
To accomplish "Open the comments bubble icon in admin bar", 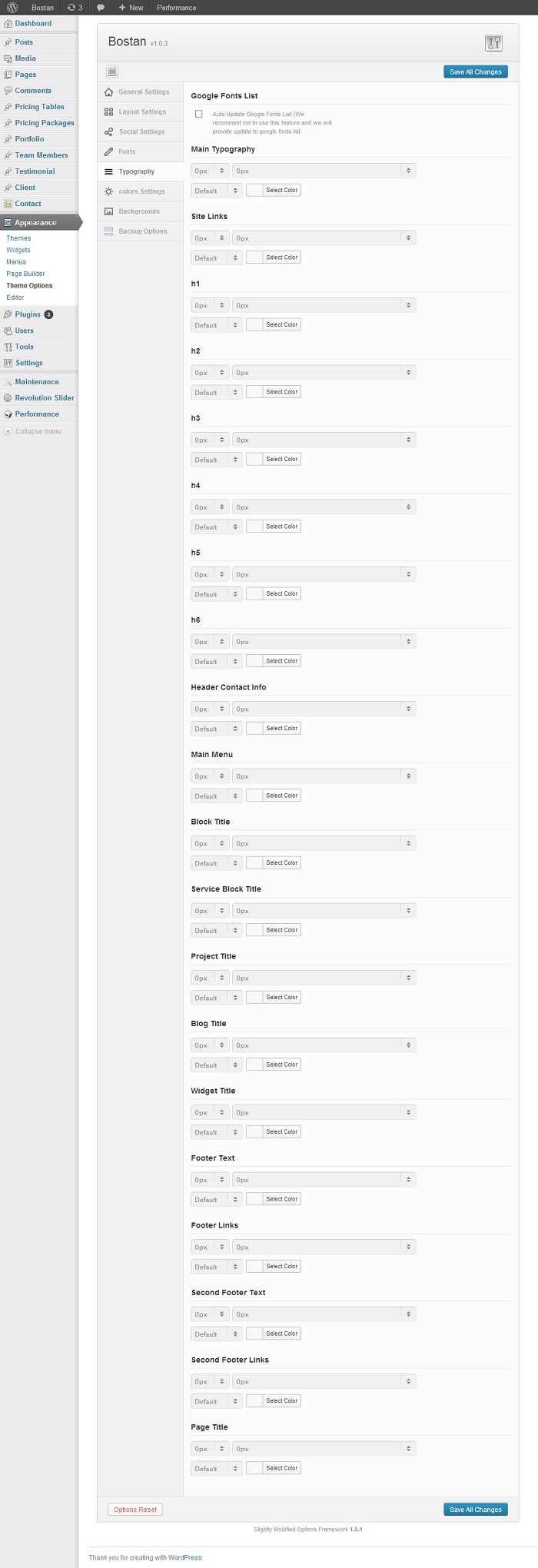I will point(100,8).
